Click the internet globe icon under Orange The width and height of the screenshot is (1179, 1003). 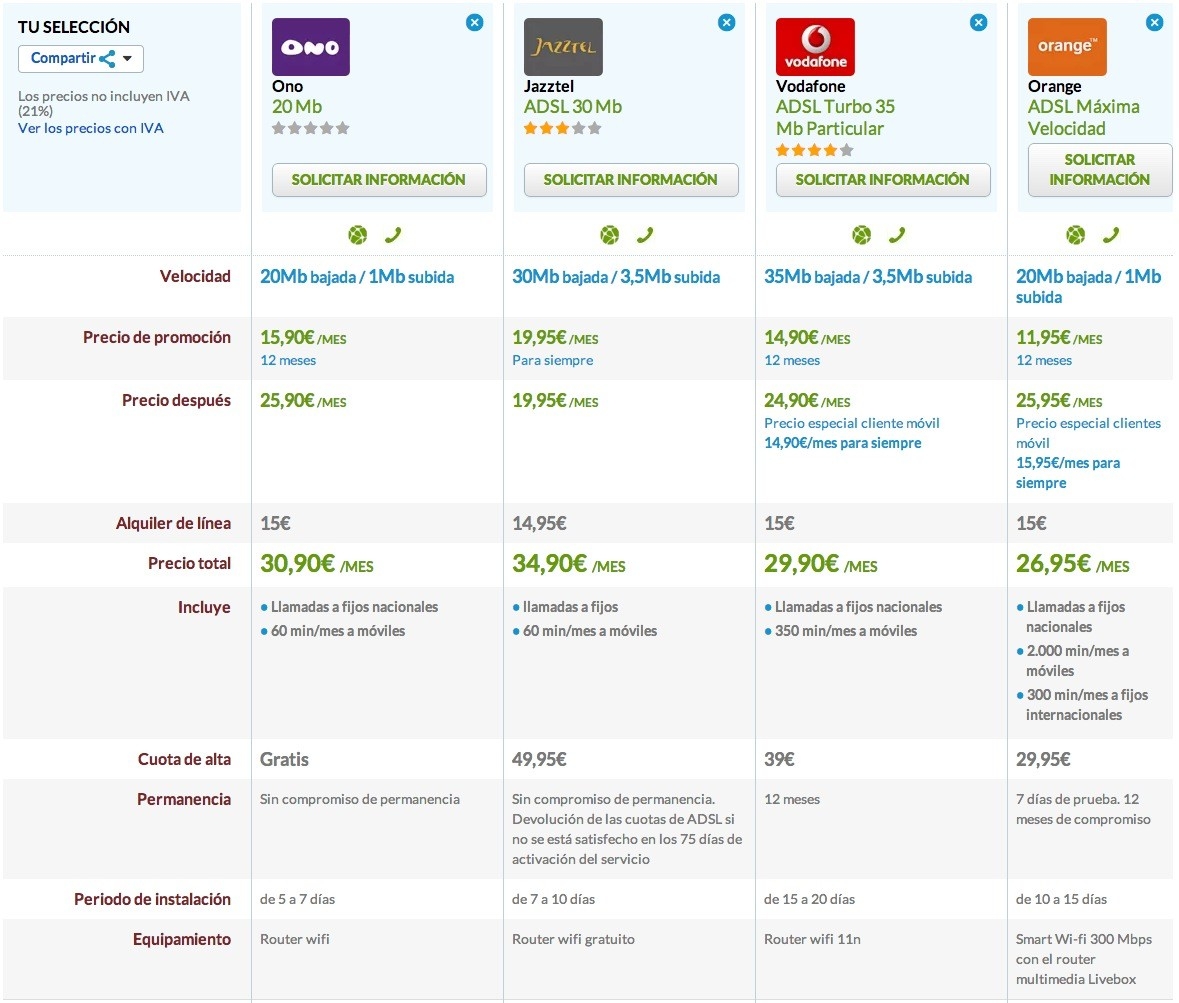pyautogui.click(x=1076, y=235)
